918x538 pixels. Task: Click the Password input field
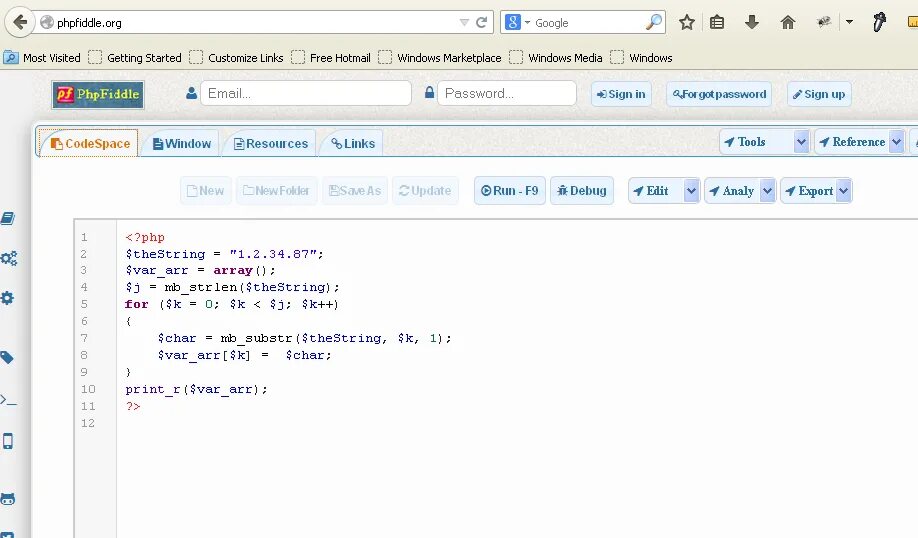coord(506,93)
